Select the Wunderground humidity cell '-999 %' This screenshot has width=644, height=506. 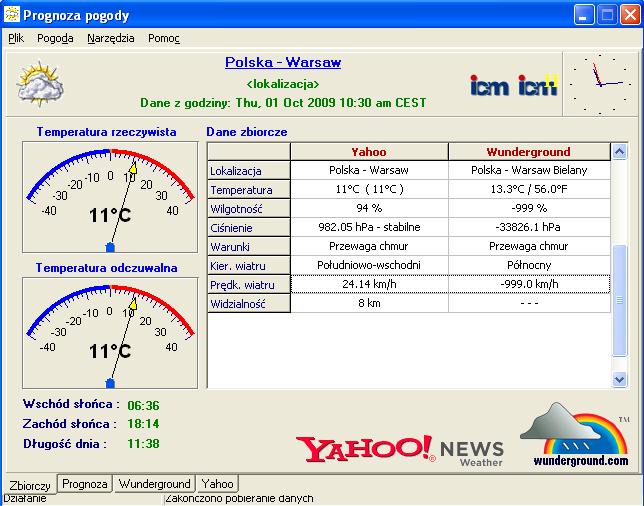(529, 208)
